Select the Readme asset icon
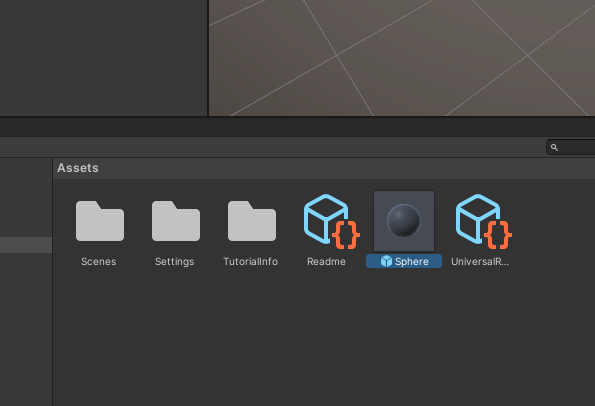The height and width of the screenshot is (406, 595). (x=331, y=221)
